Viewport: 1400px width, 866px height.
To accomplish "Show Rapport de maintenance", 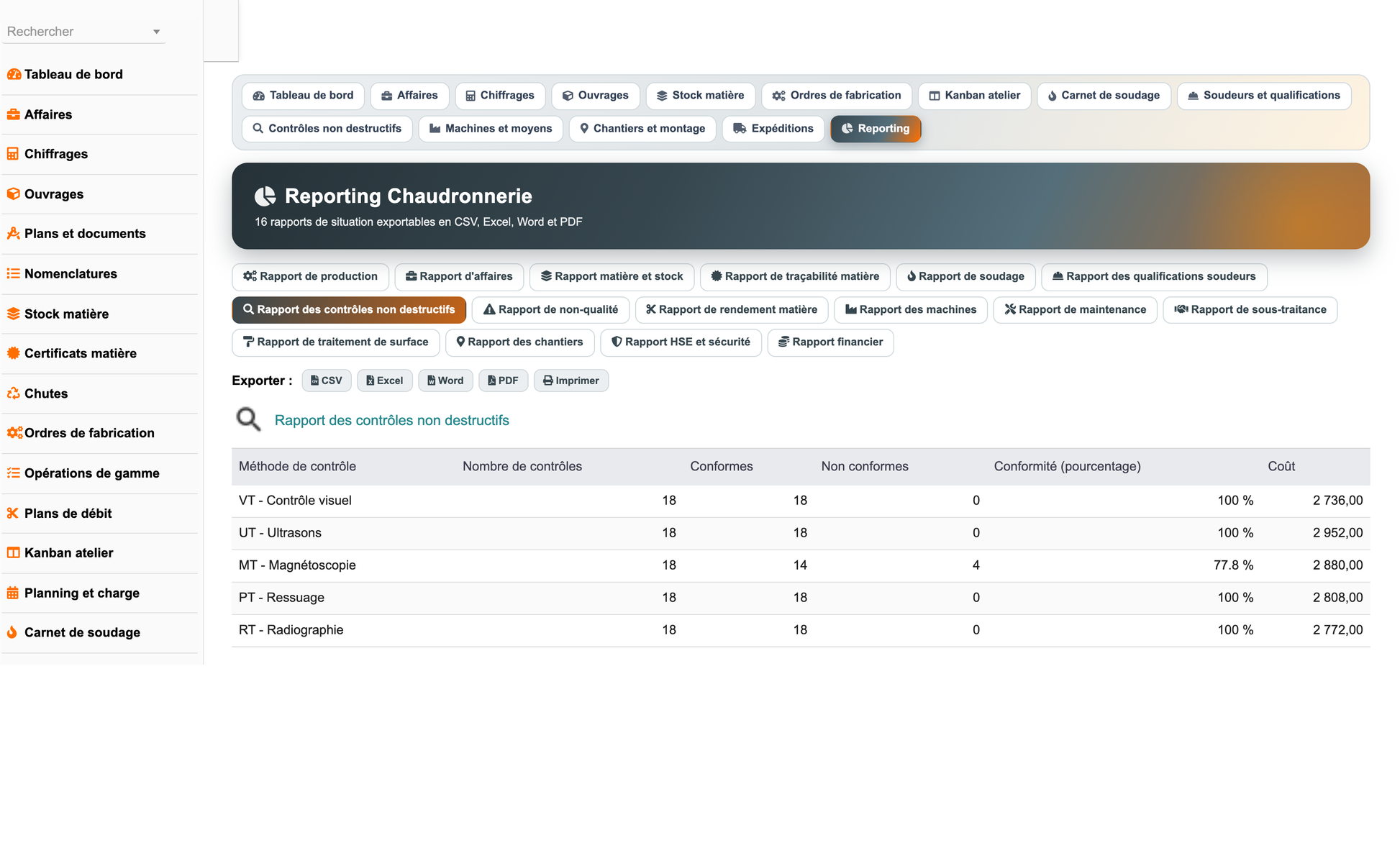I will [x=1076, y=310].
